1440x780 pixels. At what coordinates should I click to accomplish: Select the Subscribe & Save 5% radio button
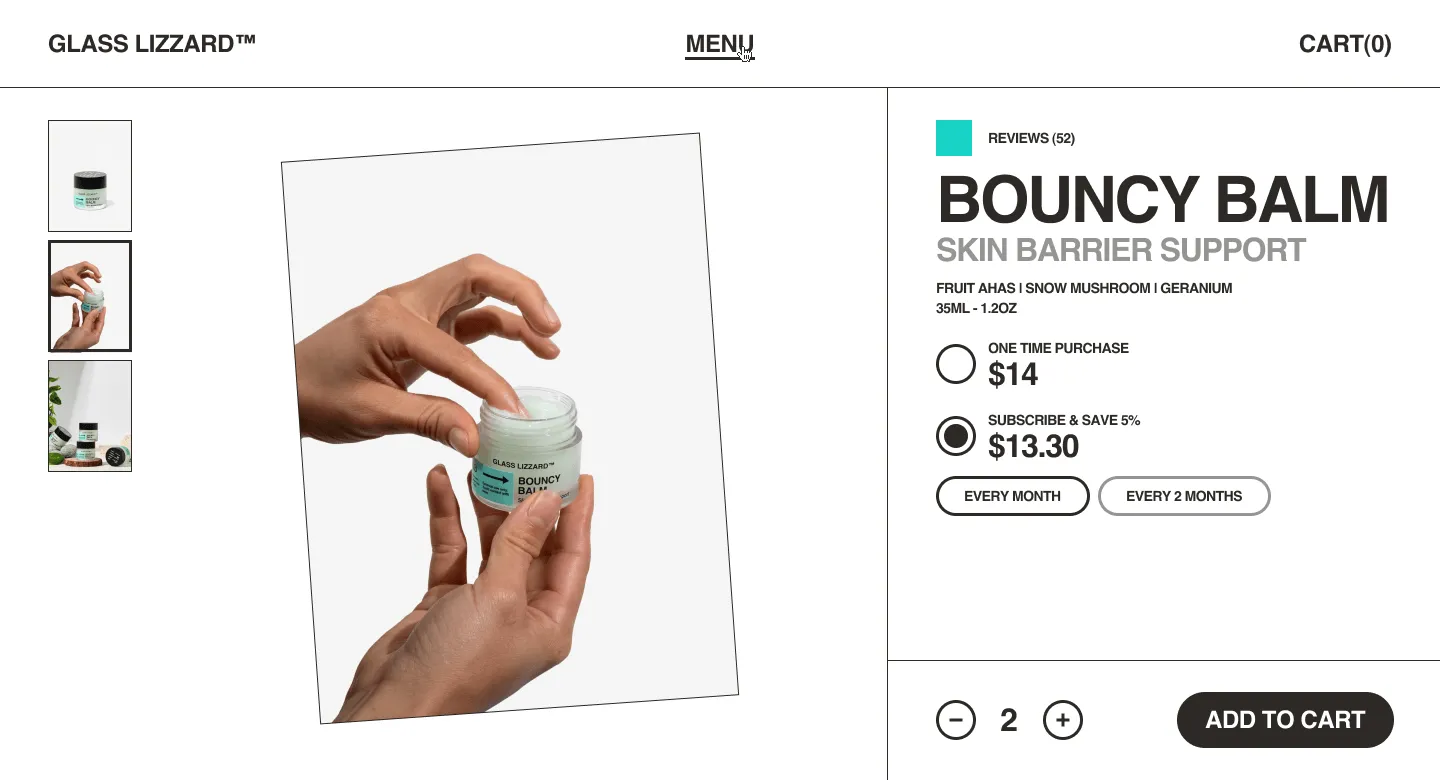[x=956, y=436]
